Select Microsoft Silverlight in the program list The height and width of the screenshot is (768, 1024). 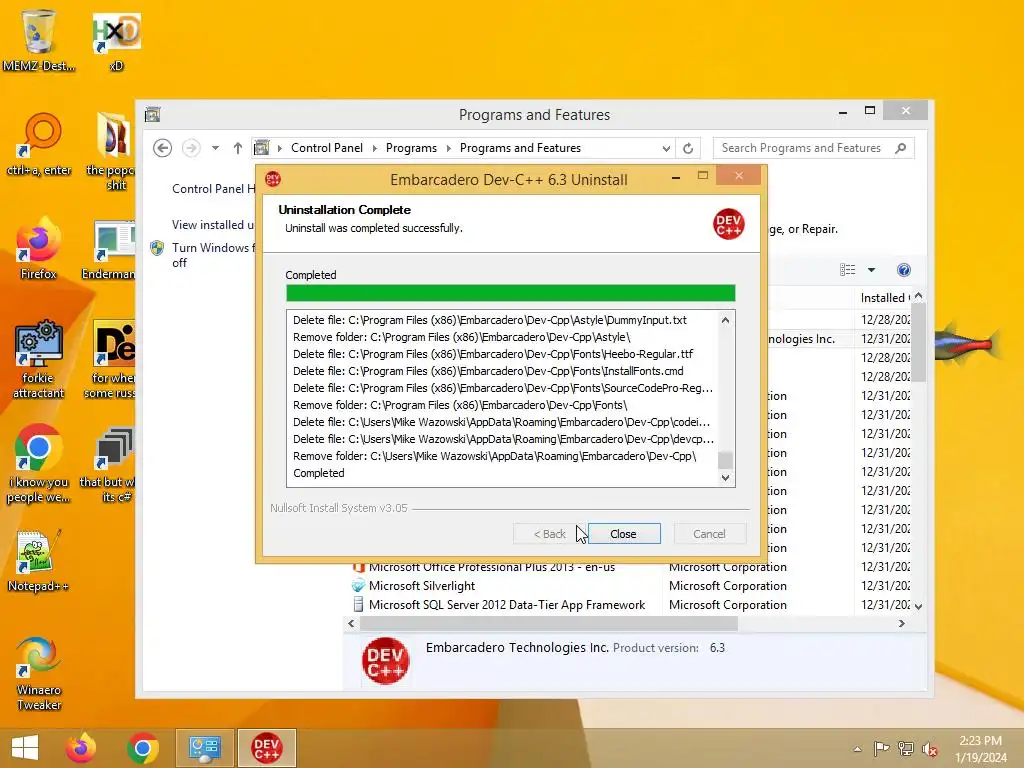pyautogui.click(x=422, y=586)
